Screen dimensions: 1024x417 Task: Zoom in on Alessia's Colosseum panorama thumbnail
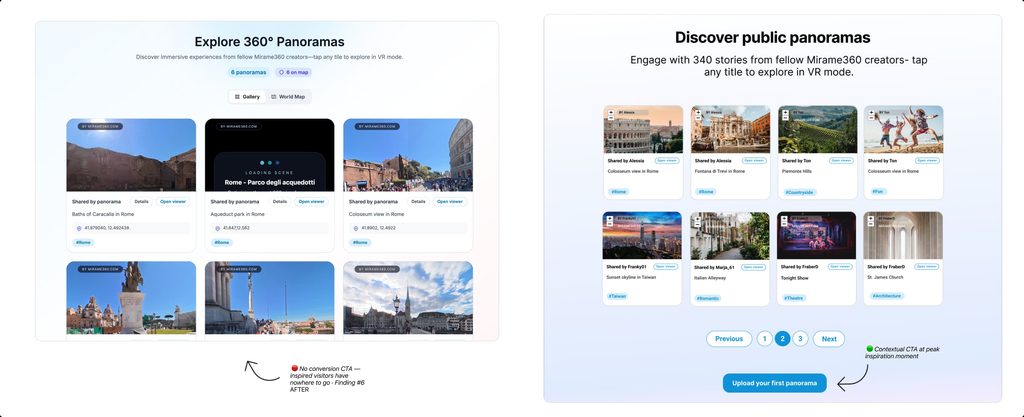[x=611, y=112]
